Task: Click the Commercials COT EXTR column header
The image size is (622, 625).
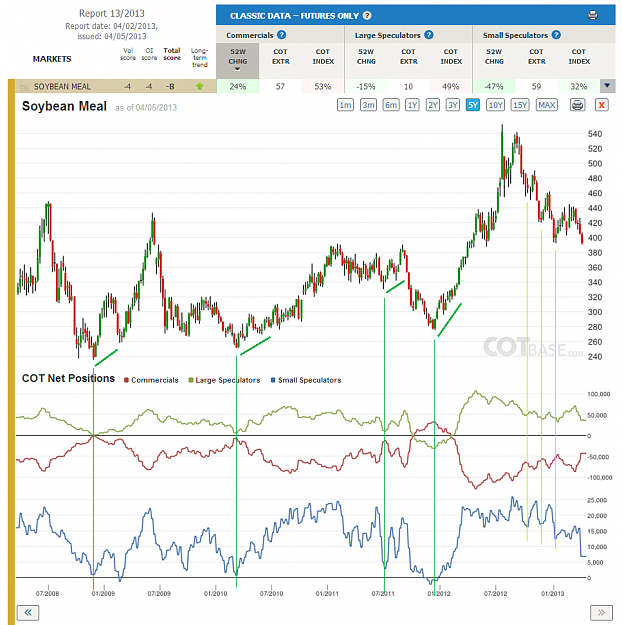Action: (x=280, y=57)
